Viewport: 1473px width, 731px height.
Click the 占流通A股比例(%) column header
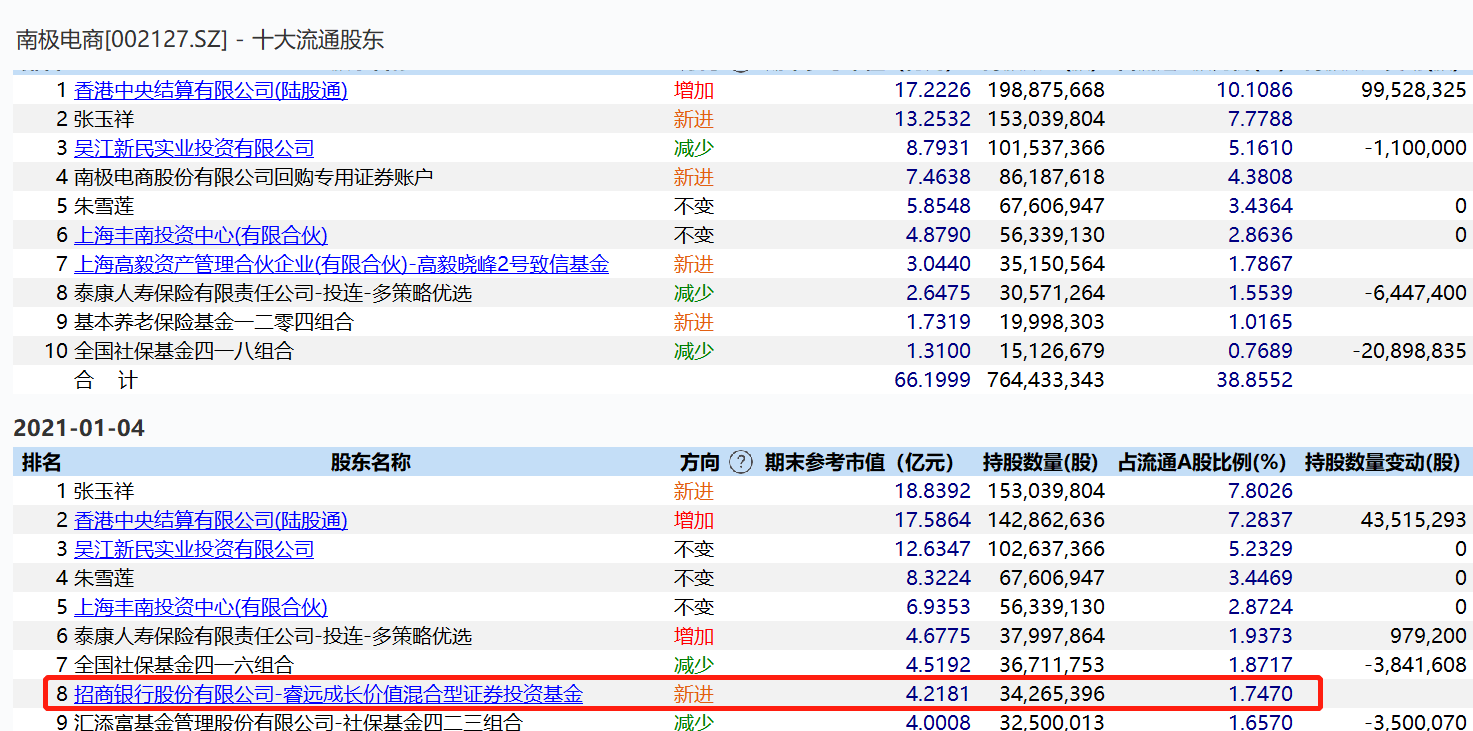coord(1202,462)
